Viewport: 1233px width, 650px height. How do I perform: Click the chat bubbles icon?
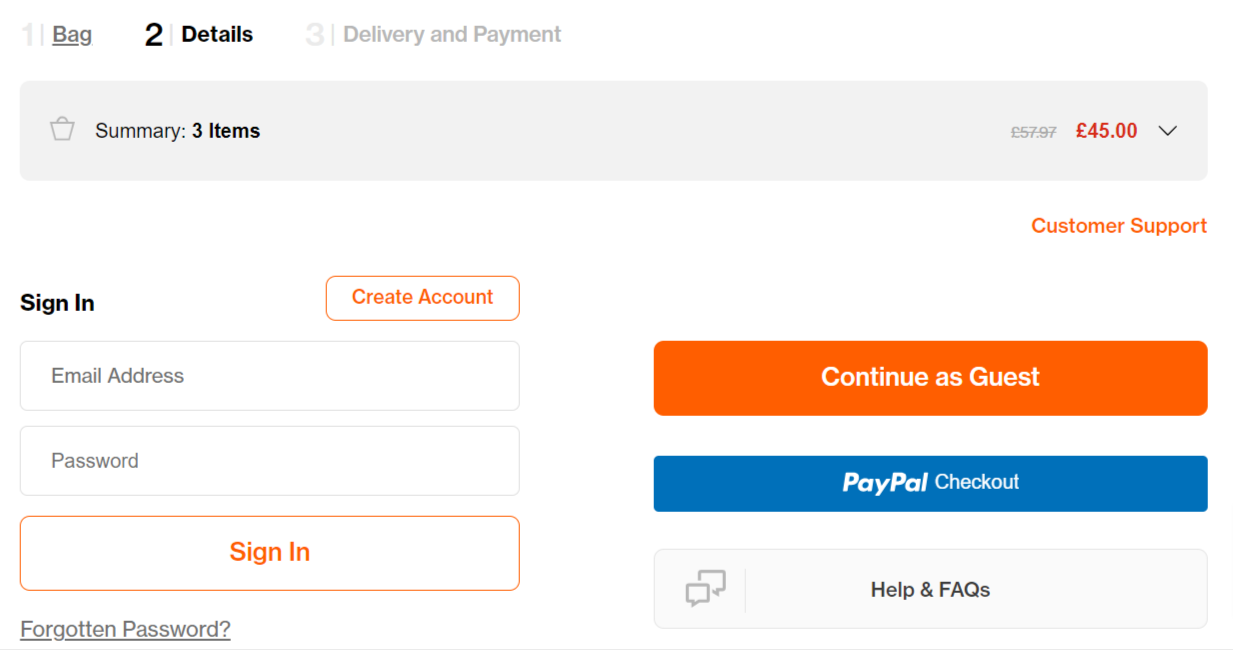705,588
